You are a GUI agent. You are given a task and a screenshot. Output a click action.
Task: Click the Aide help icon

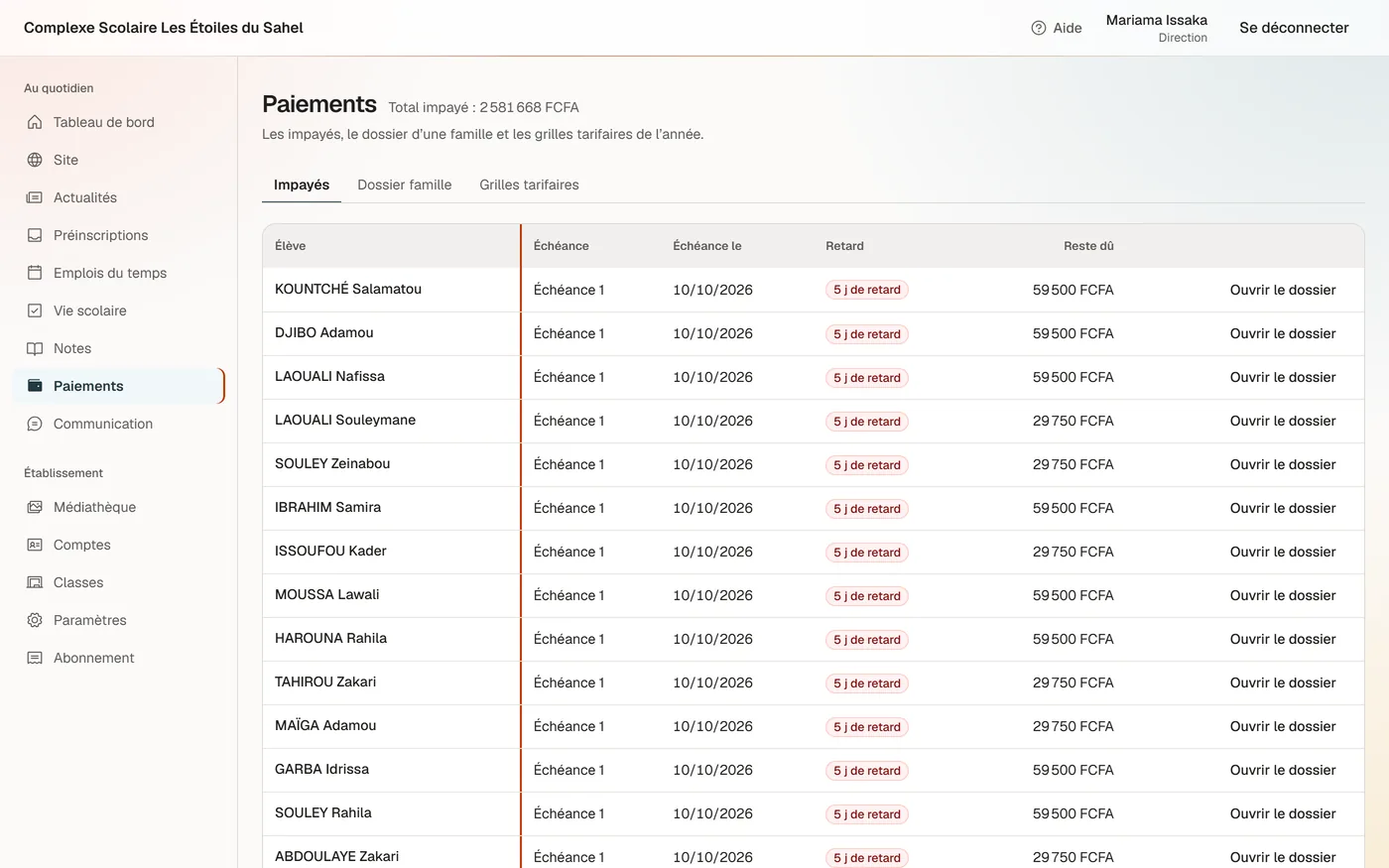point(1039,28)
